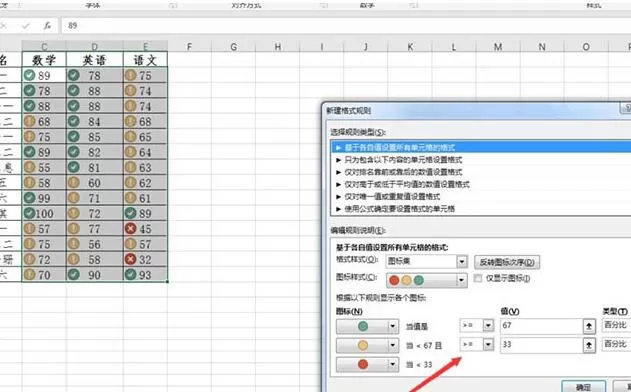The height and width of the screenshot is (392, 631).
Task: Click the formula bar confirm checkmark icon
Action: click(26, 26)
